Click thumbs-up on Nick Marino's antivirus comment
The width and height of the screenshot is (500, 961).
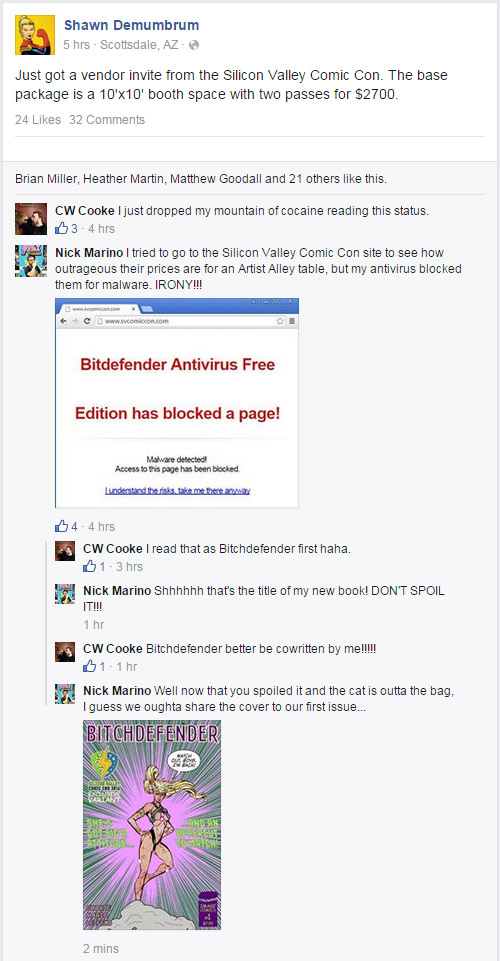(62, 526)
